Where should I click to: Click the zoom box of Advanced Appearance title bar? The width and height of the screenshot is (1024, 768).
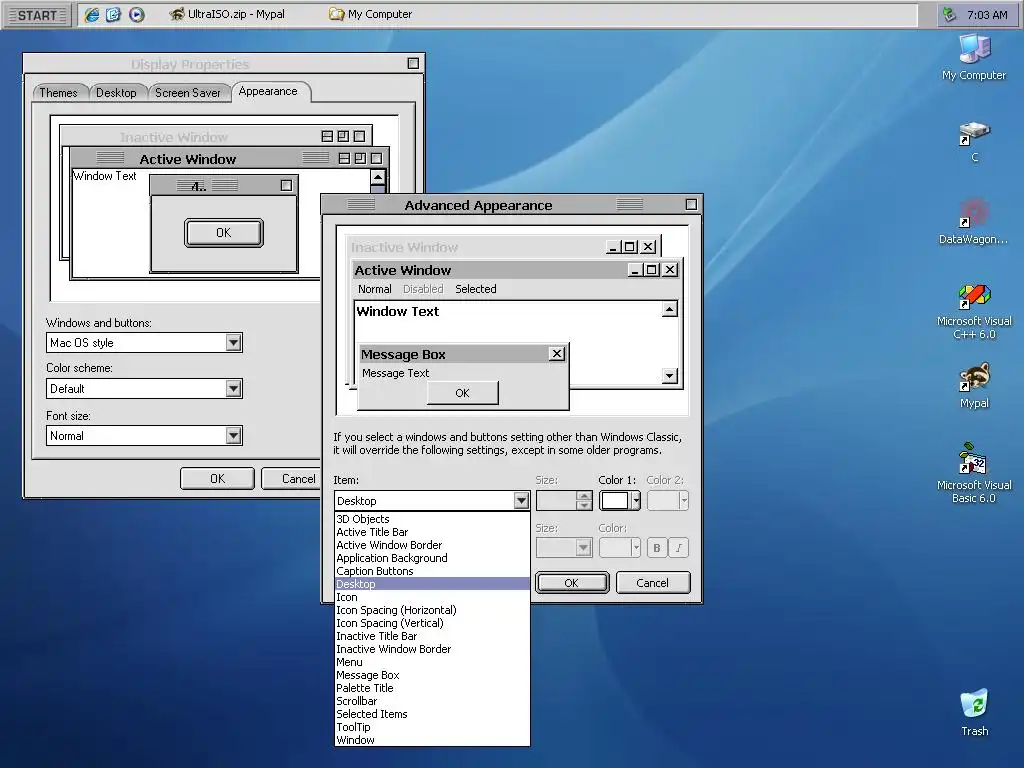coord(691,204)
